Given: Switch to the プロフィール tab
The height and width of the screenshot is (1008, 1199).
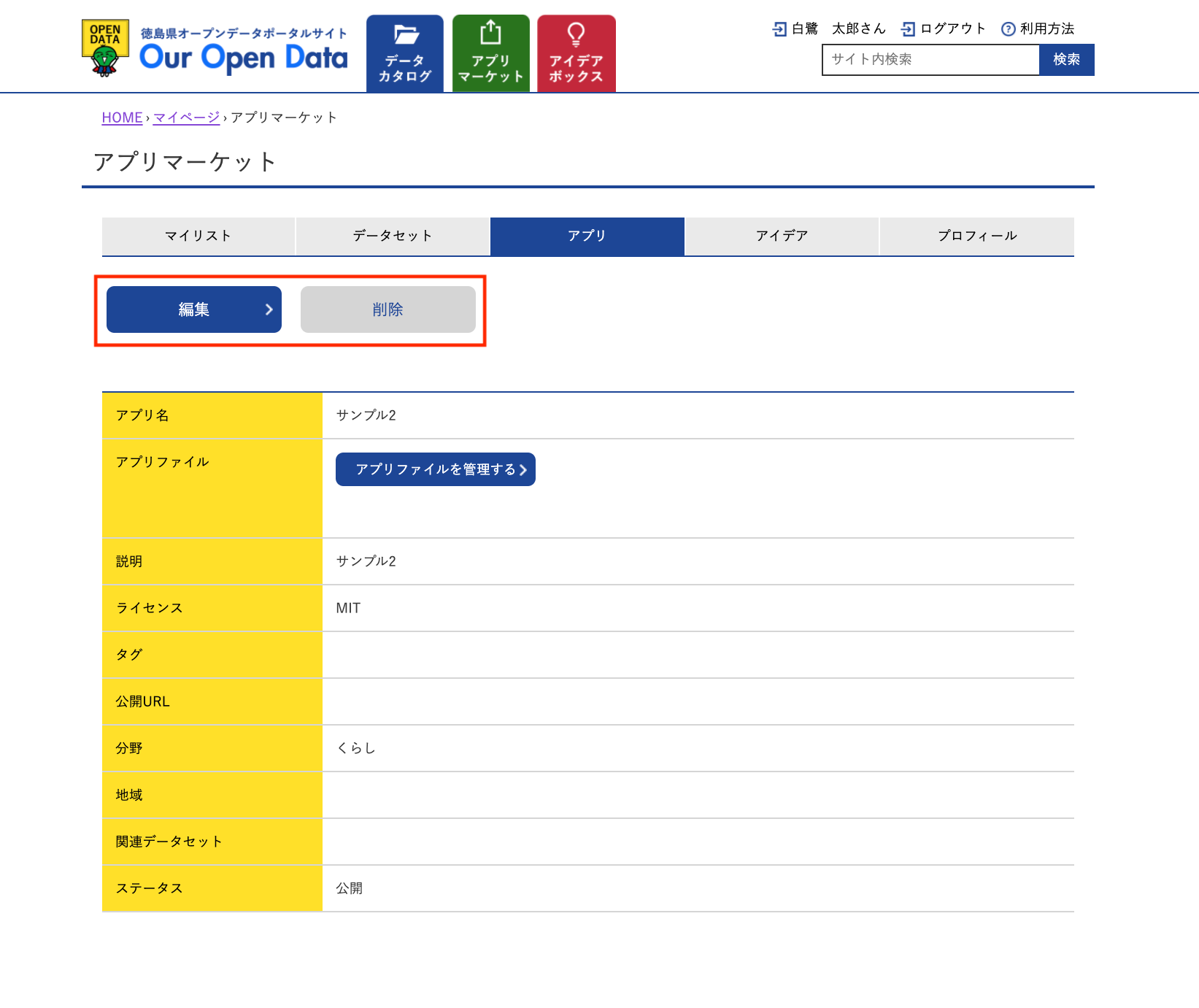Looking at the screenshot, I should 977,236.
